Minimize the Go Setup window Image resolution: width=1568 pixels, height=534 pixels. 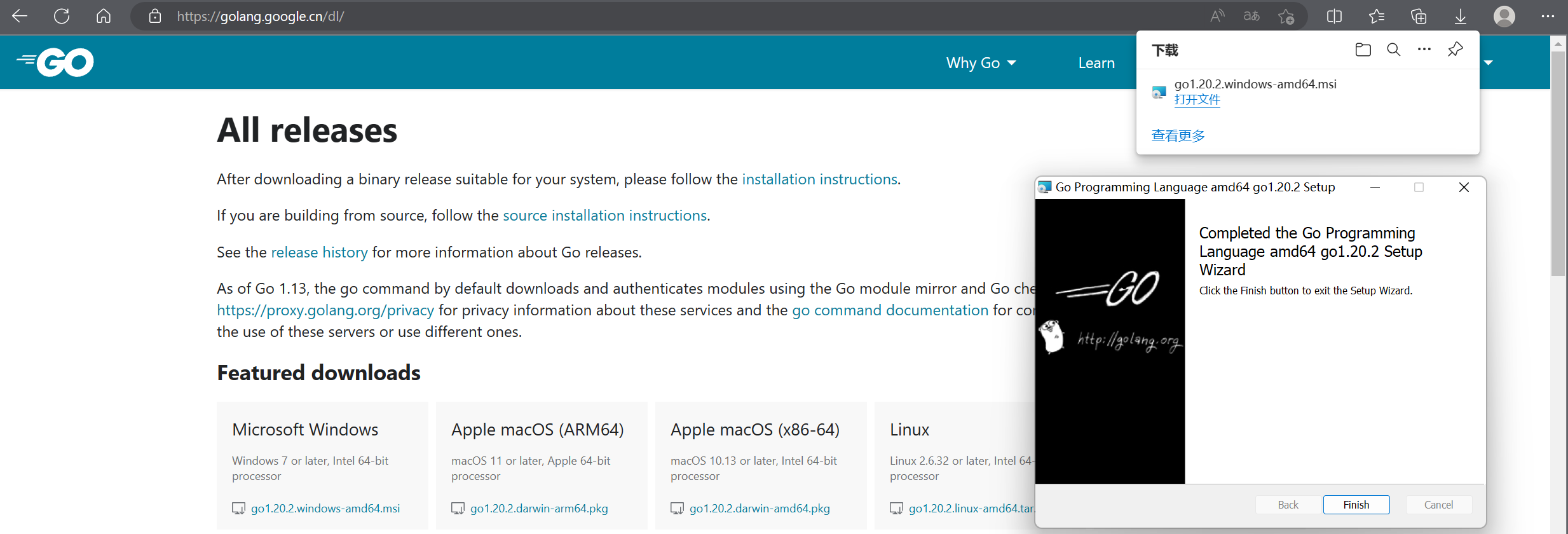(x=1375, y=187)
